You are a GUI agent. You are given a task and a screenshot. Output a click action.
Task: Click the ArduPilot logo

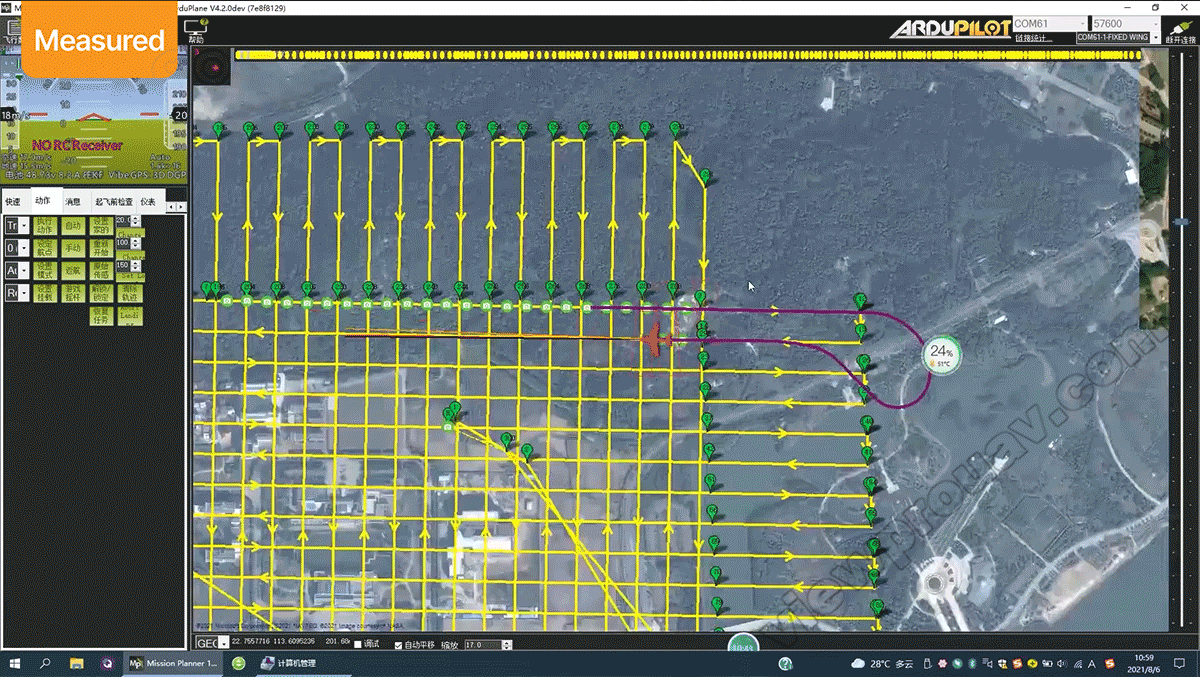pyautogui.click(x=949, y=29)
